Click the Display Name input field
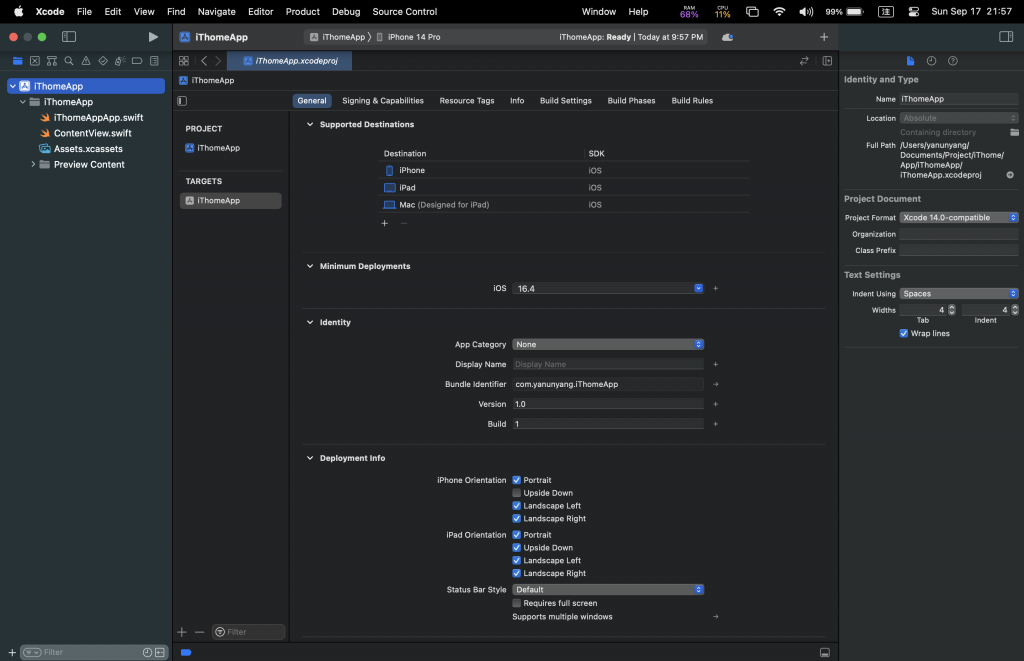Screen dimensions: 1024x661 608,364
